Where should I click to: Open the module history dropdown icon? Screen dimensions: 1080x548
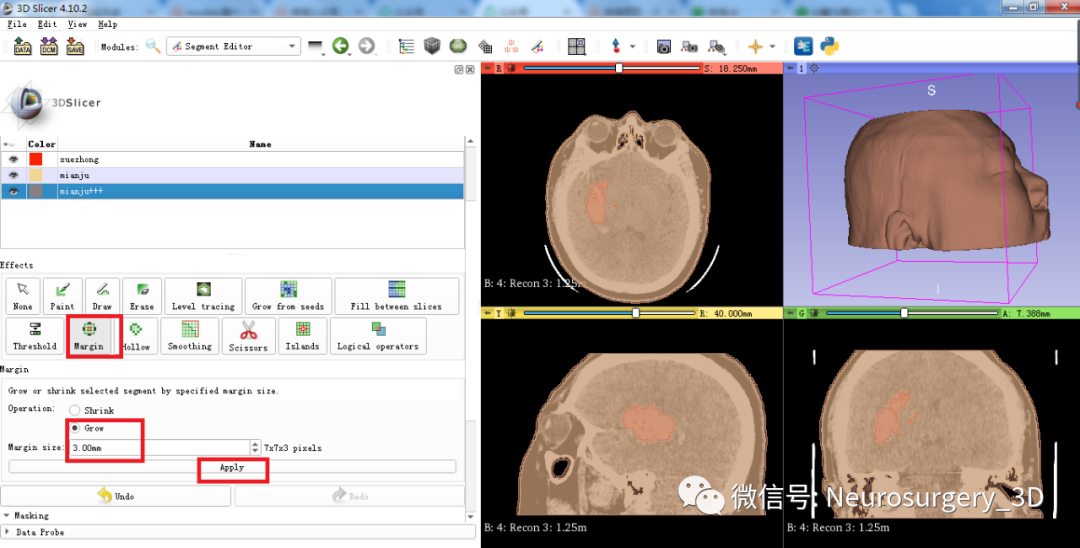tap(315, 47)
